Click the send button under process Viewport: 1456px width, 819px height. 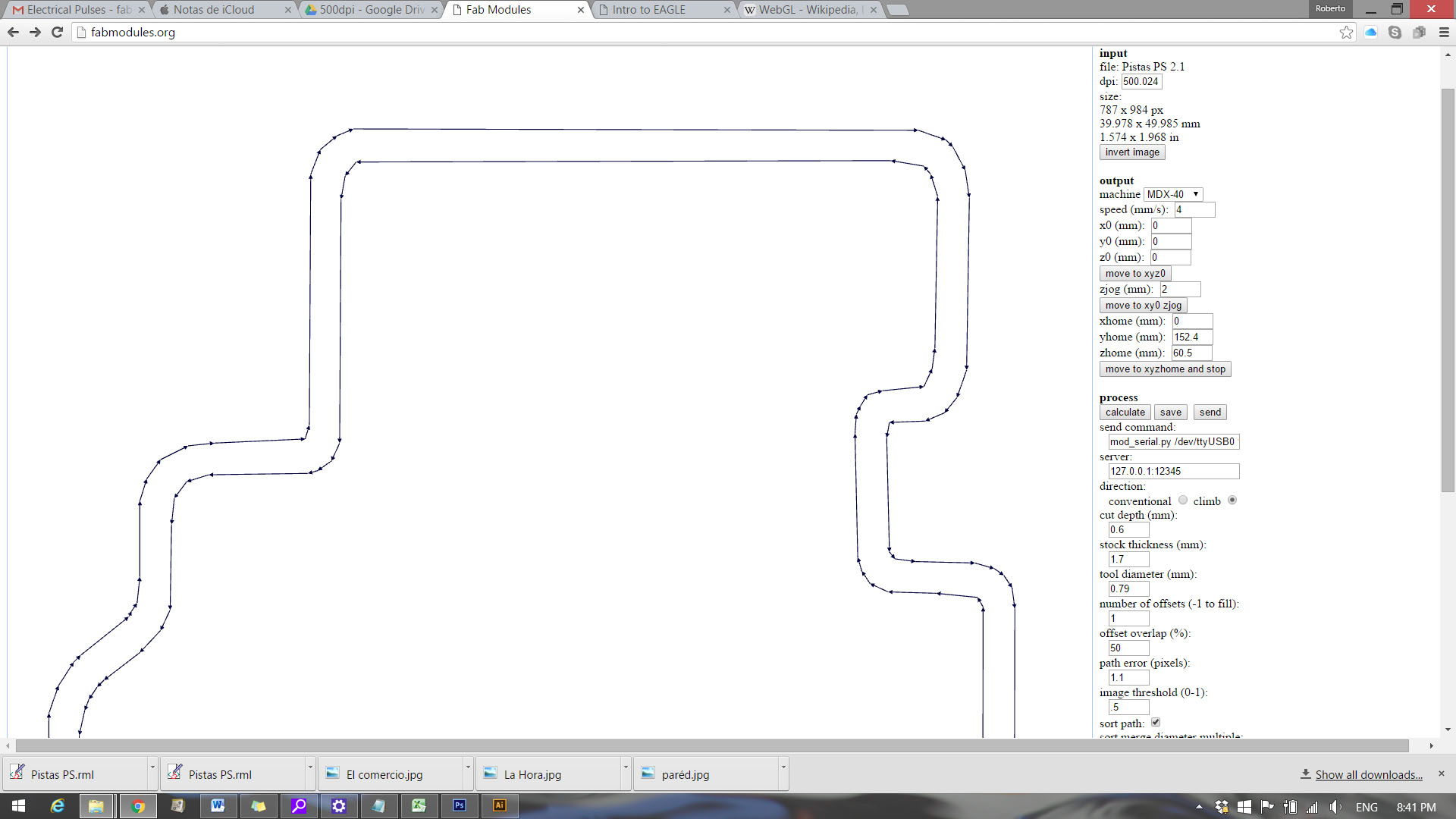1210,412
